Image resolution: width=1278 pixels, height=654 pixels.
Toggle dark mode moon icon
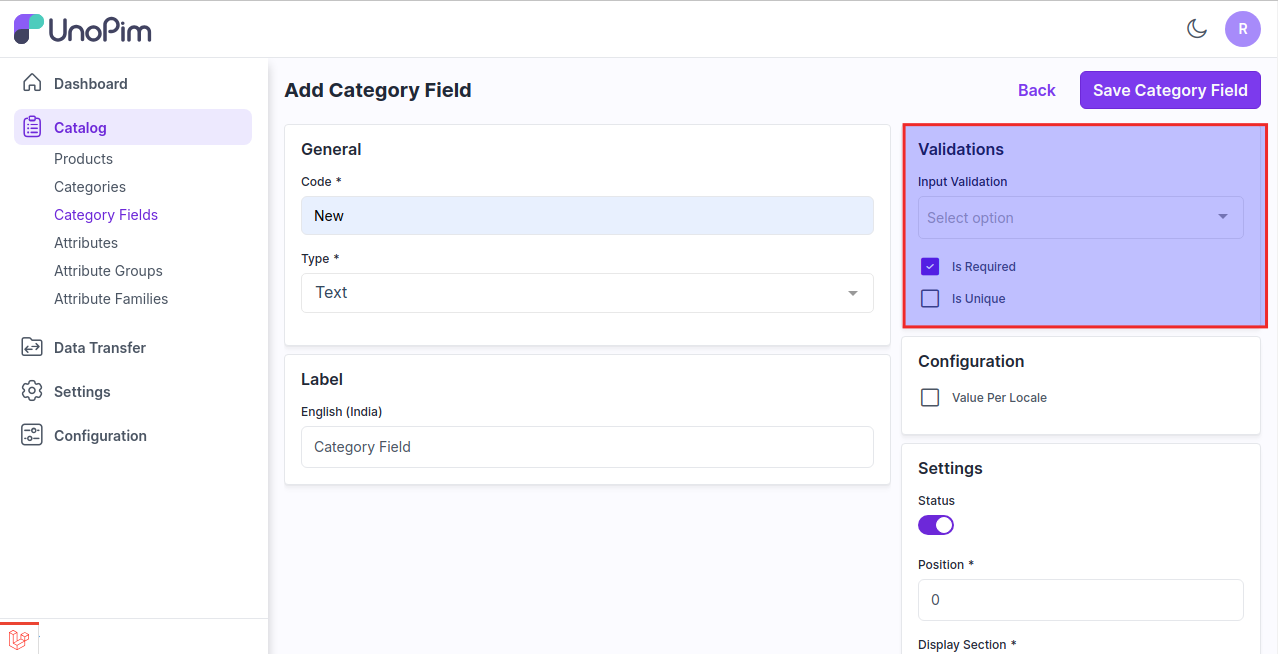click(1196, 29)
